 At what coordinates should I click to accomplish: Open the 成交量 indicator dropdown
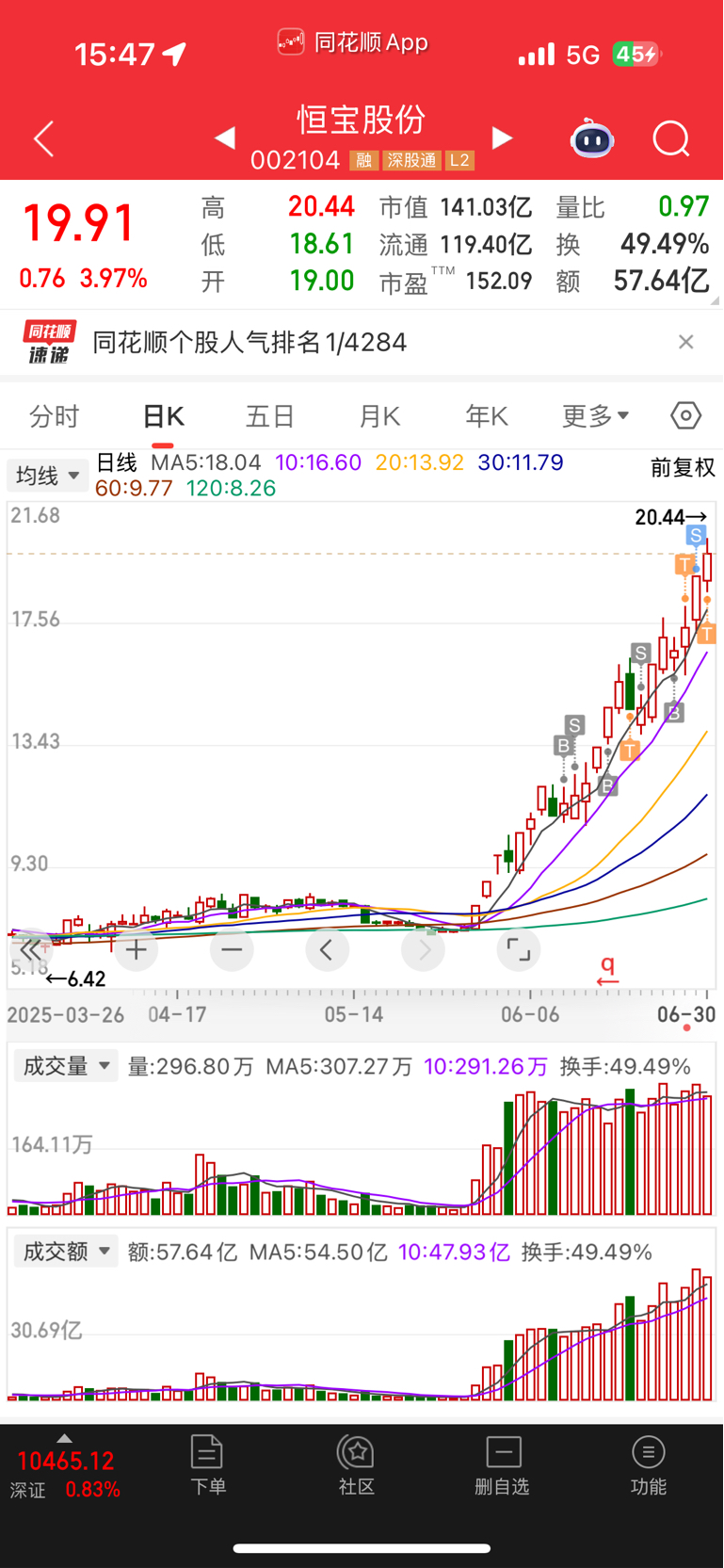65,1066
